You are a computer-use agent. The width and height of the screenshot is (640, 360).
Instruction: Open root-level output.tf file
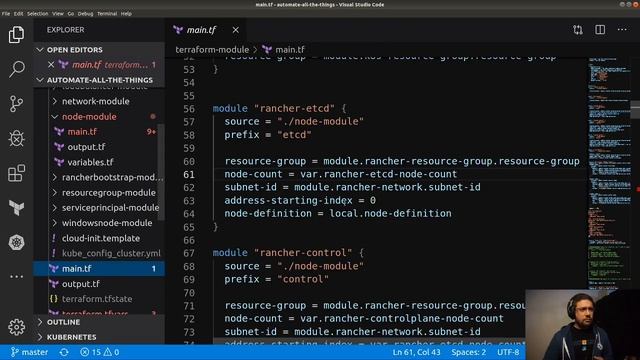click(x=80, y=284)
